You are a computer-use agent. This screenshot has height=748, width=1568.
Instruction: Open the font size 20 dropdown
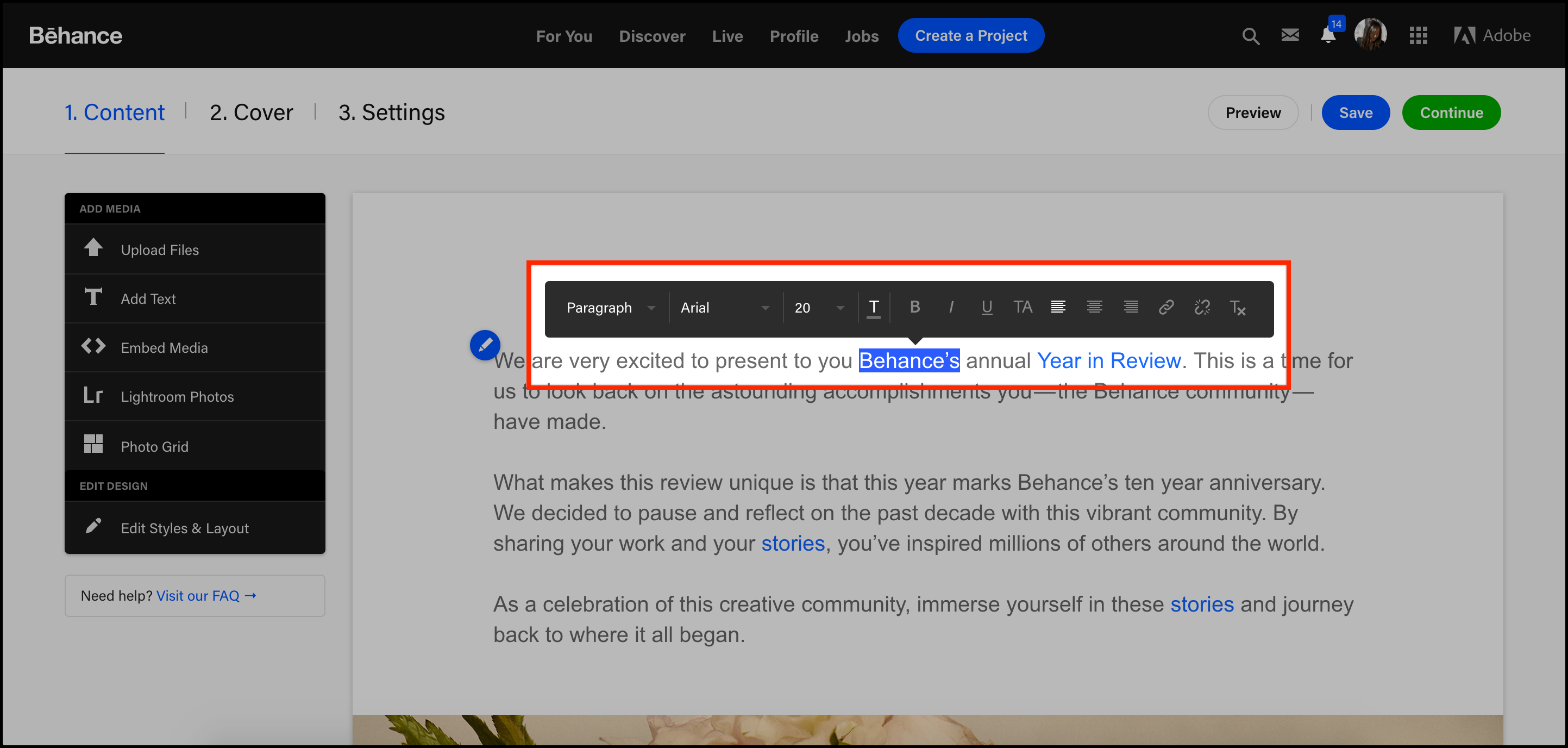tap(819, 308)
